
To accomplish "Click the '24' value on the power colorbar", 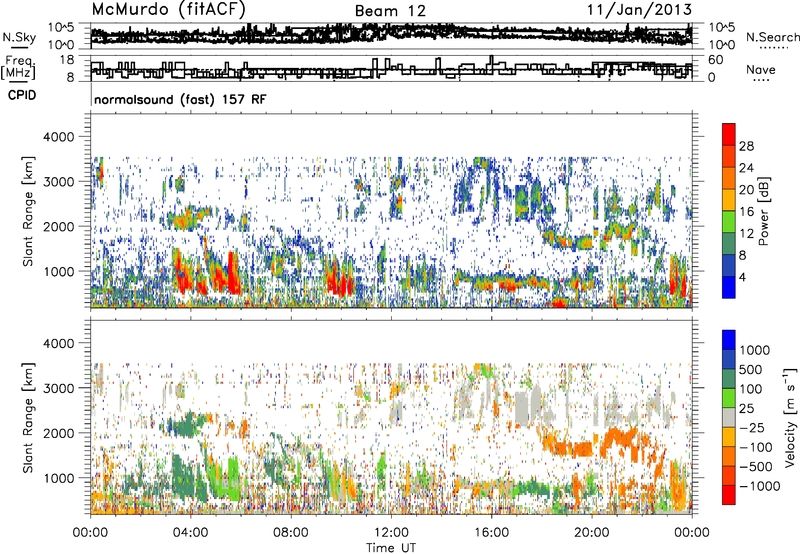I will pos(746,168).
